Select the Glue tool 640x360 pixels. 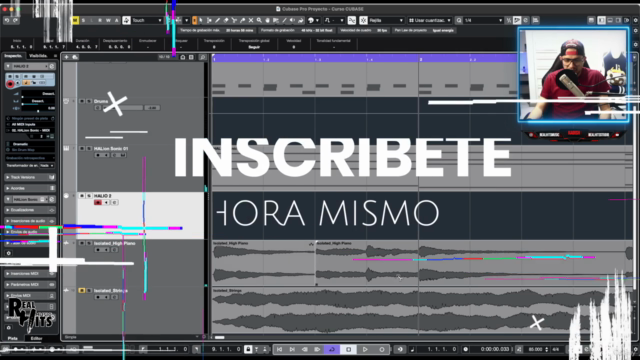(x=242, y=20)
